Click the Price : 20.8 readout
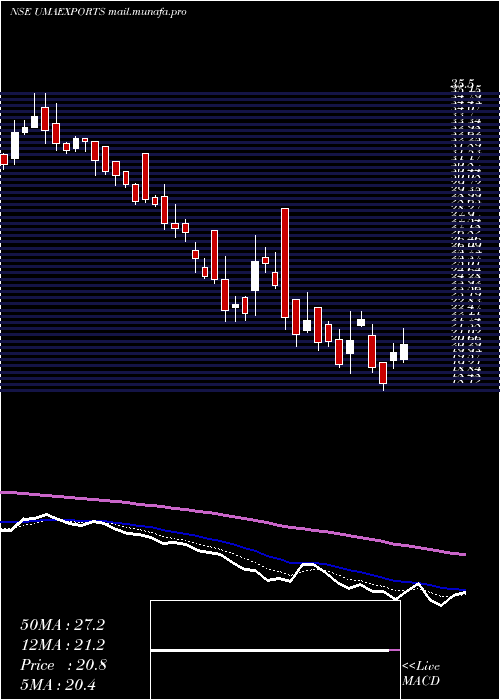 (x=63, y=665)
